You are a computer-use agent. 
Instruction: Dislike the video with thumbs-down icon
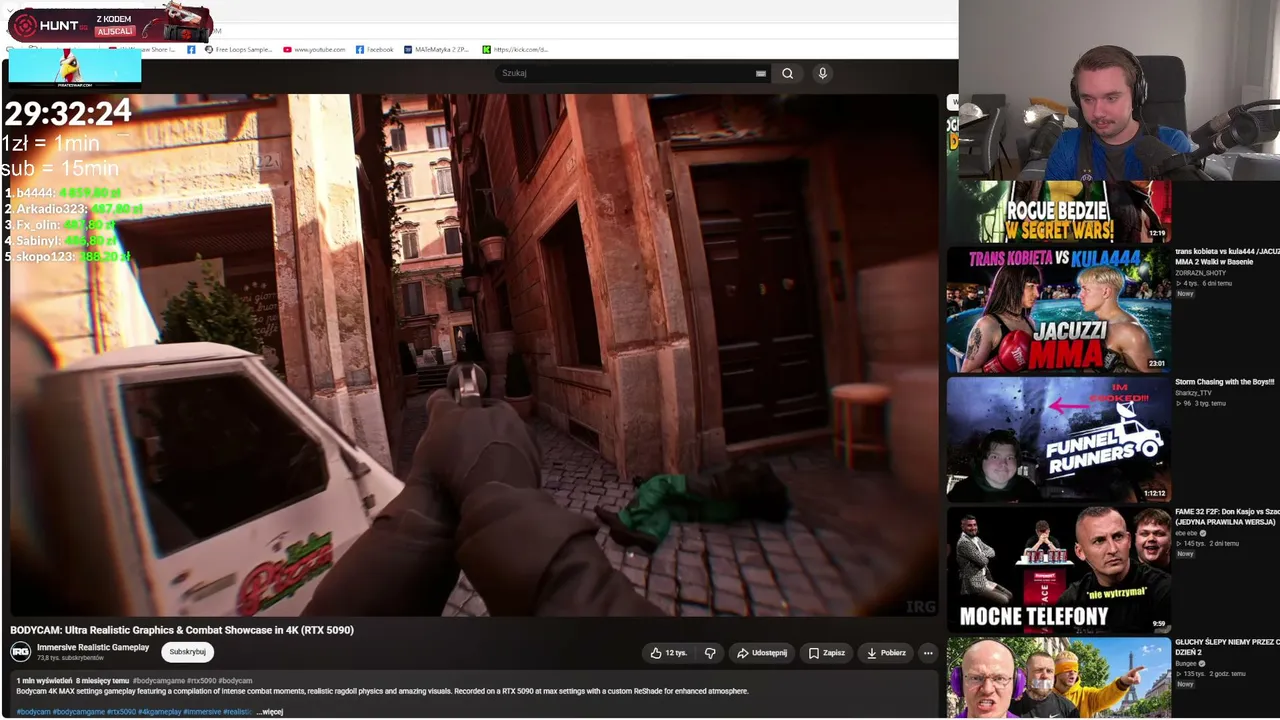pyautogui.click(x=710, y=653)
